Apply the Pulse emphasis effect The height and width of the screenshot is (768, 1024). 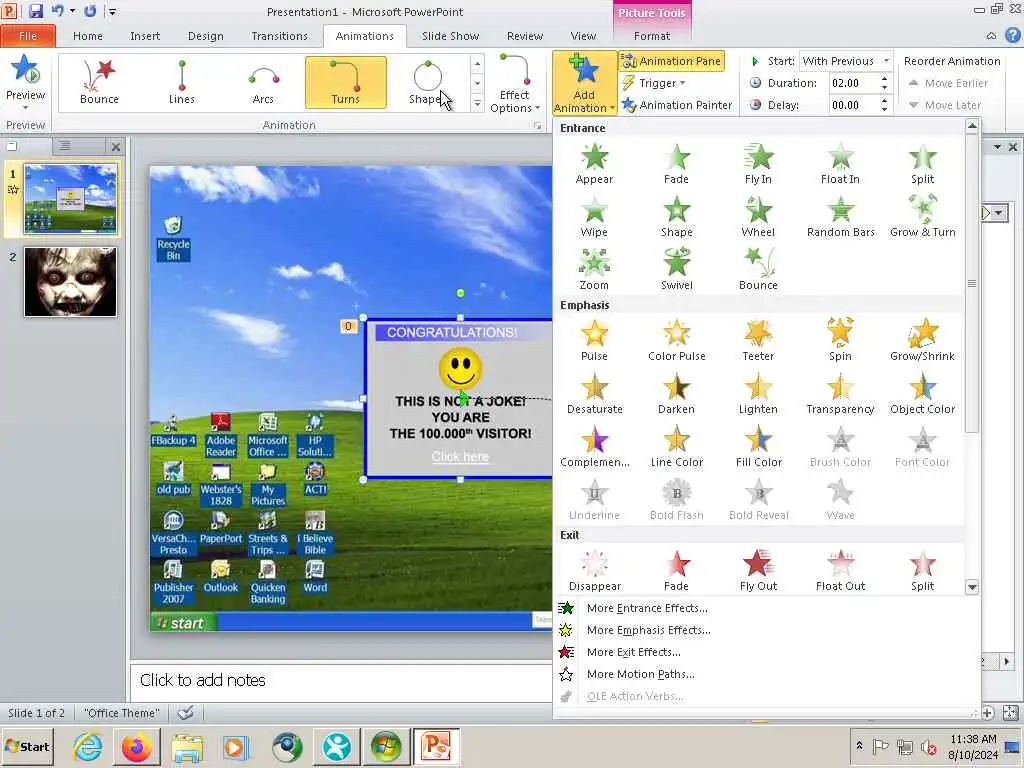click(x=594, y=341)
